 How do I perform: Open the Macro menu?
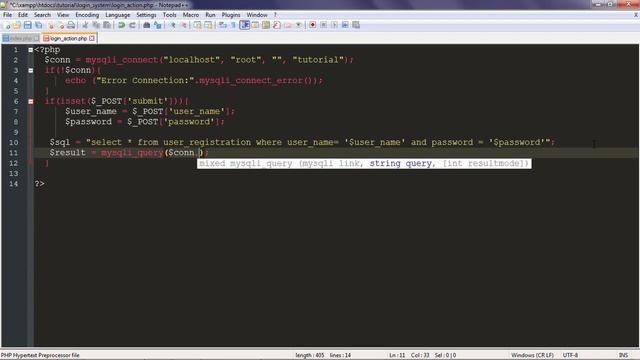pyautogui.click(x=191, y=15)
